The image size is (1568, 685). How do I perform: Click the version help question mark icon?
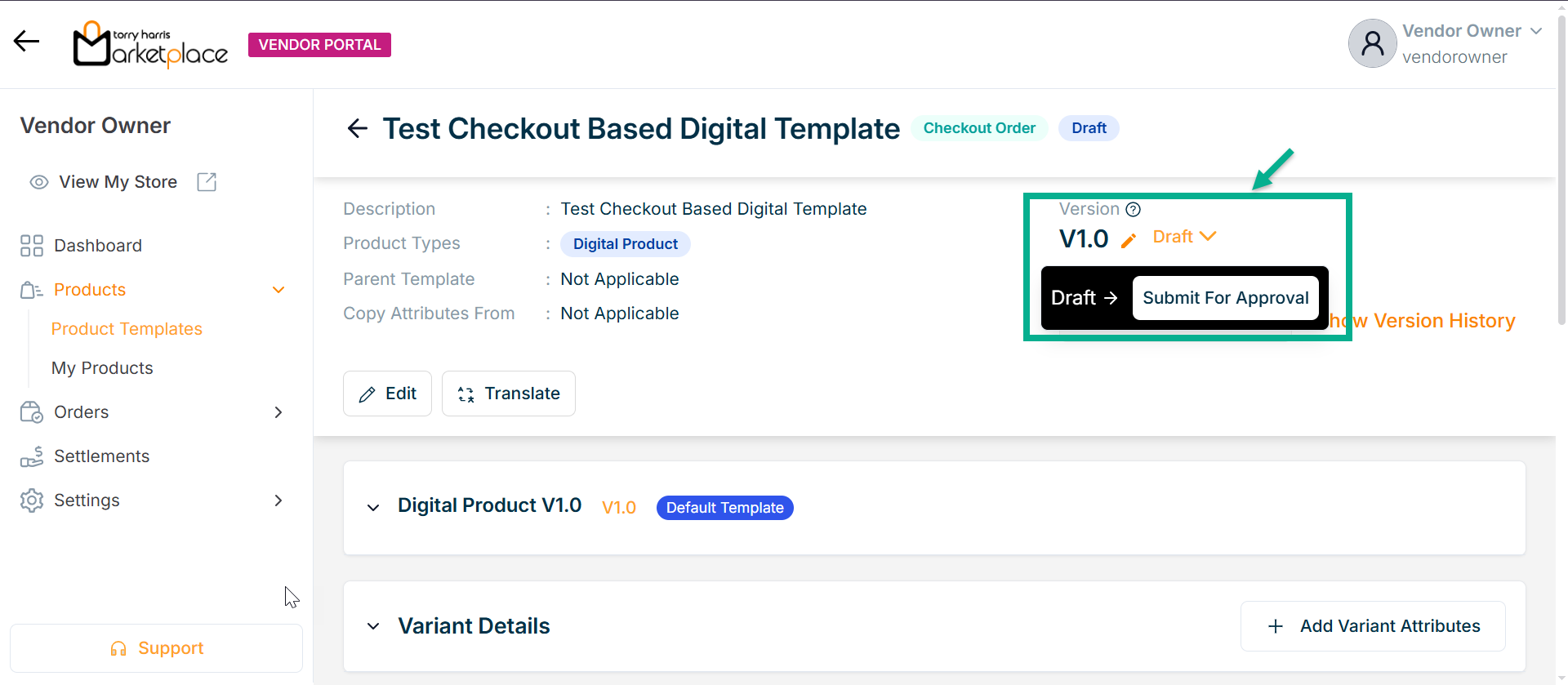(1133, 210)
